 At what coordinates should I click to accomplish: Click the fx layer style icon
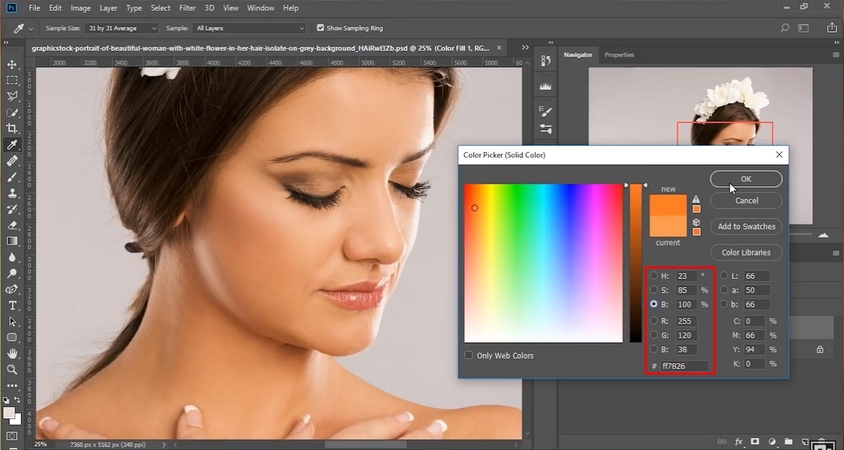pyautogui.click(x=739, y=441)
